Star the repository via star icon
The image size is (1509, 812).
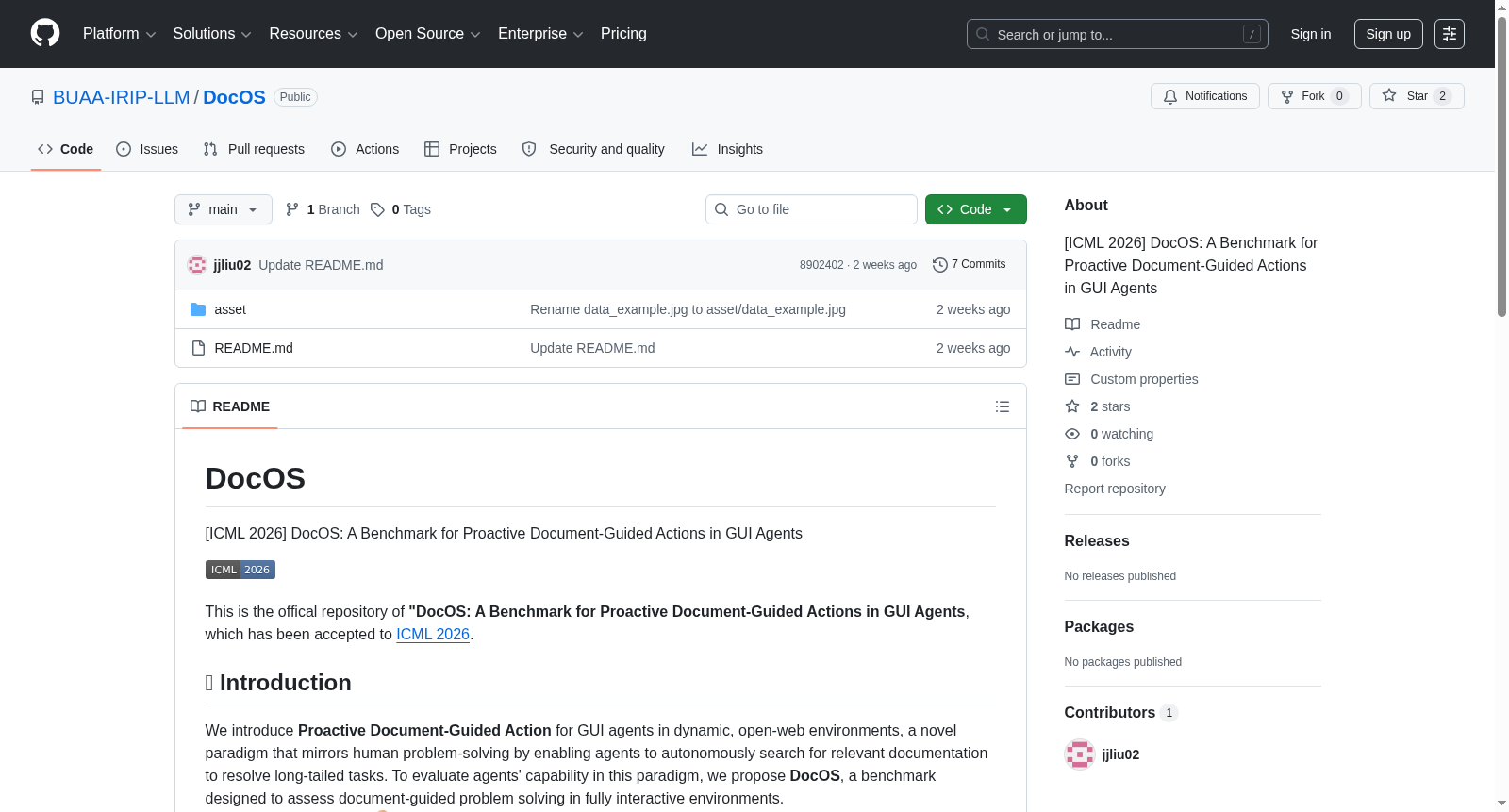(1389, 95)
